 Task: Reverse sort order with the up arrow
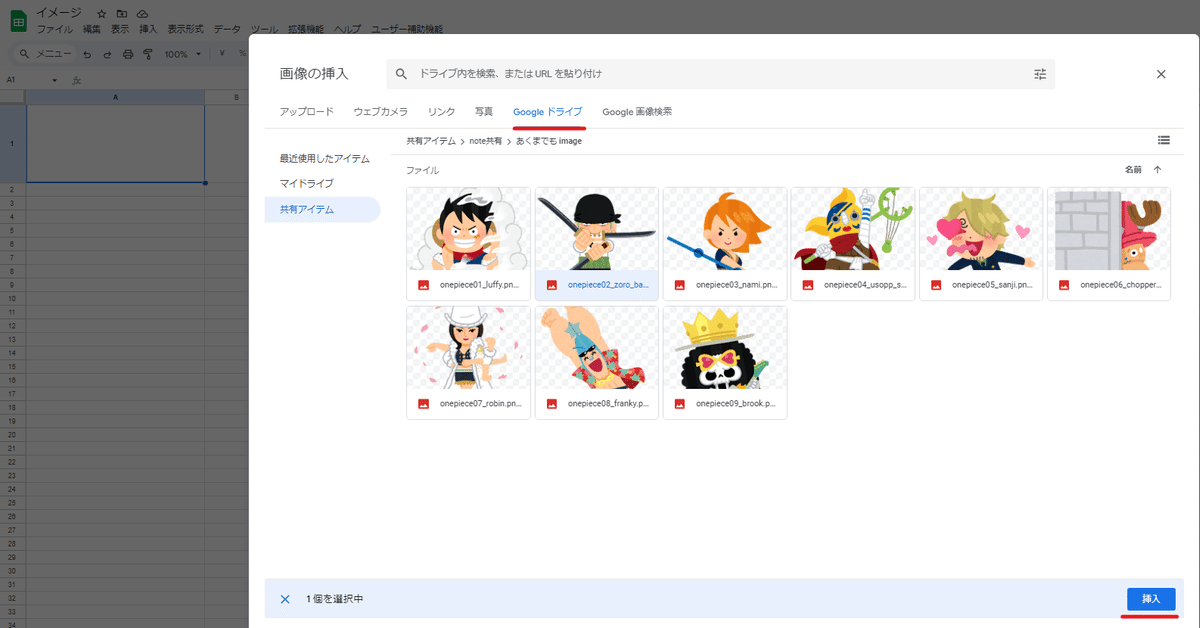(1158, 170)
